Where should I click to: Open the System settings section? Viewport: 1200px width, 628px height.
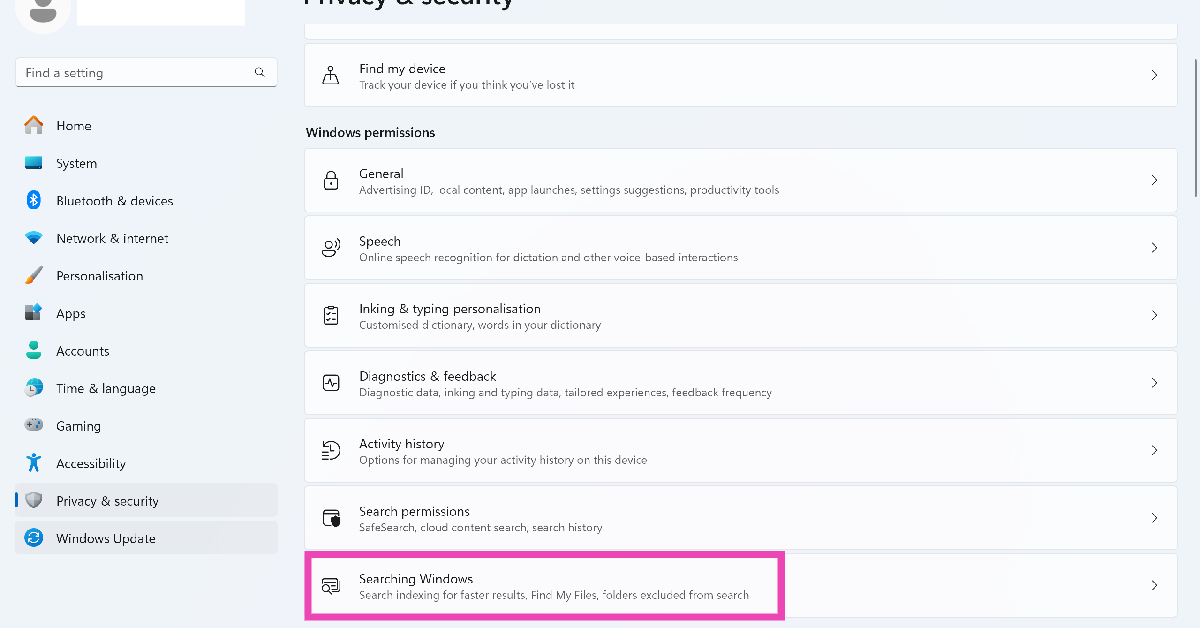point(77,163)
